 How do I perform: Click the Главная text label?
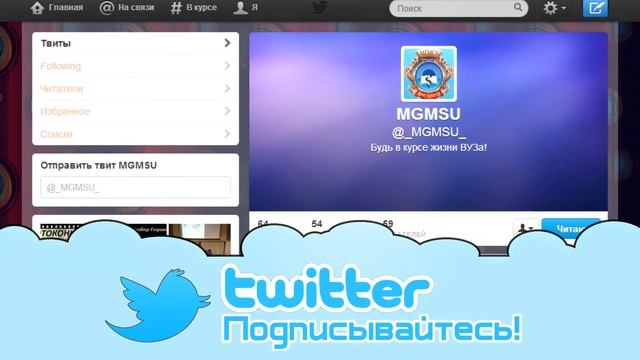[66, 7]
